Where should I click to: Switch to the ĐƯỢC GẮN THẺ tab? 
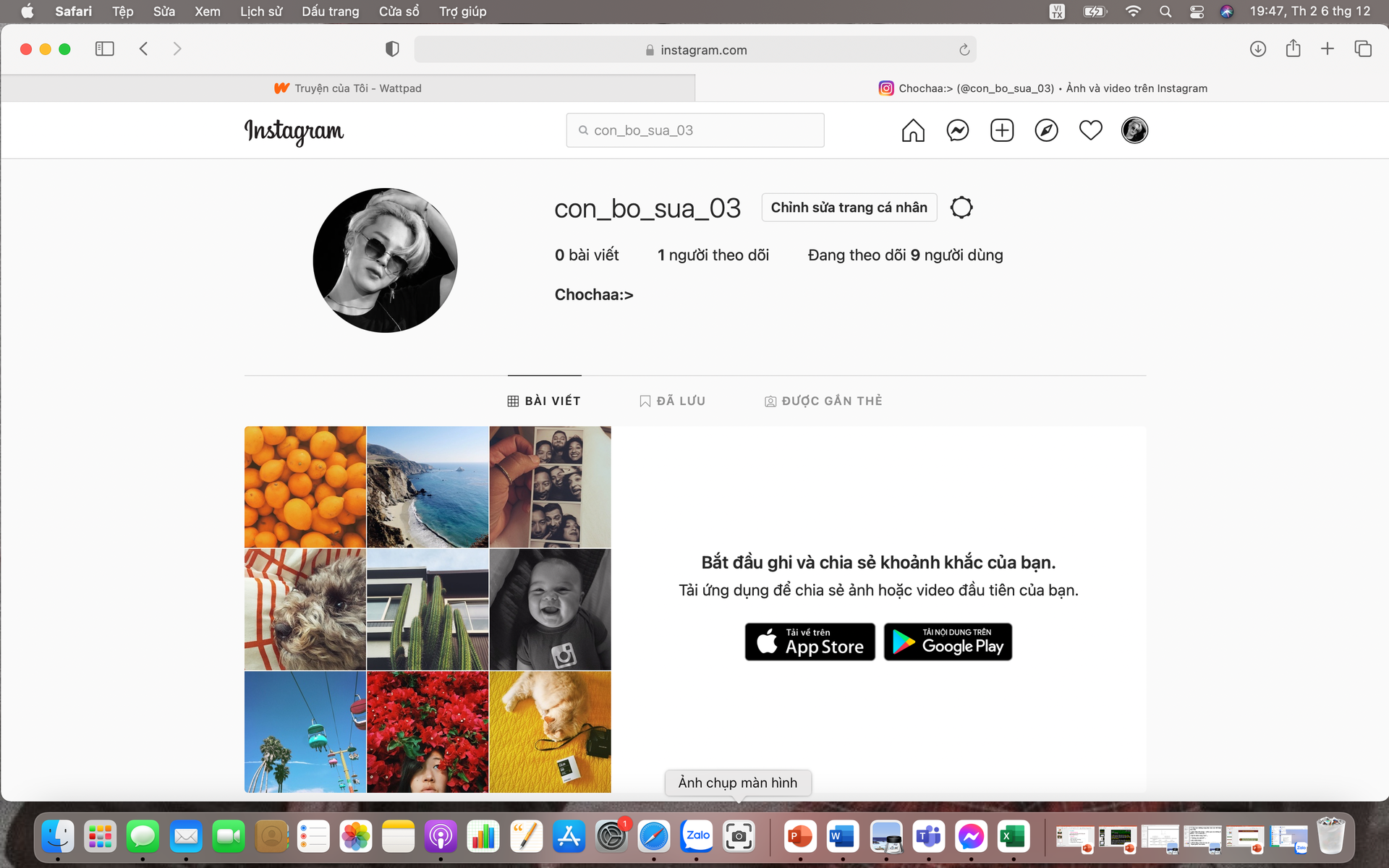coord(823,401)
